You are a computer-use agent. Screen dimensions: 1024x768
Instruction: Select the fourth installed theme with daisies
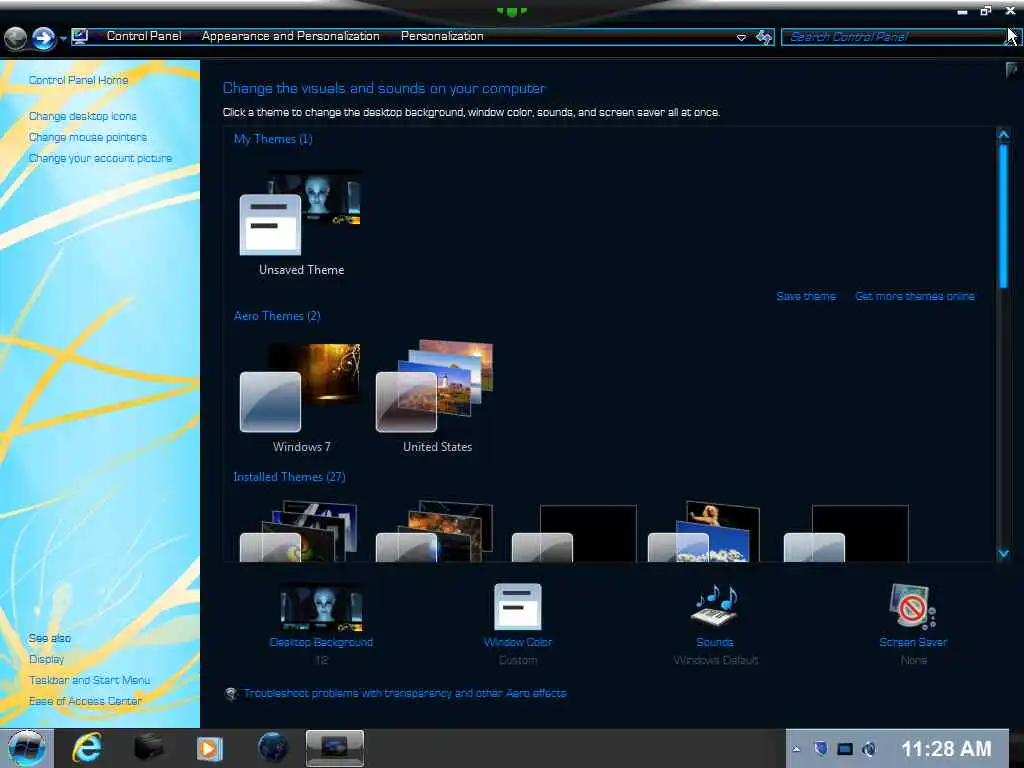point(704,532)
